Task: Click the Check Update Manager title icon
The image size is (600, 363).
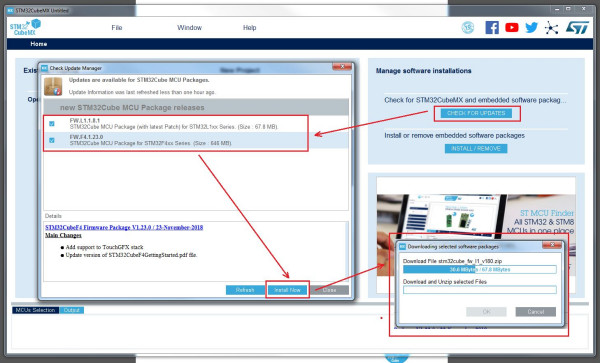Action: click(44, 68)
